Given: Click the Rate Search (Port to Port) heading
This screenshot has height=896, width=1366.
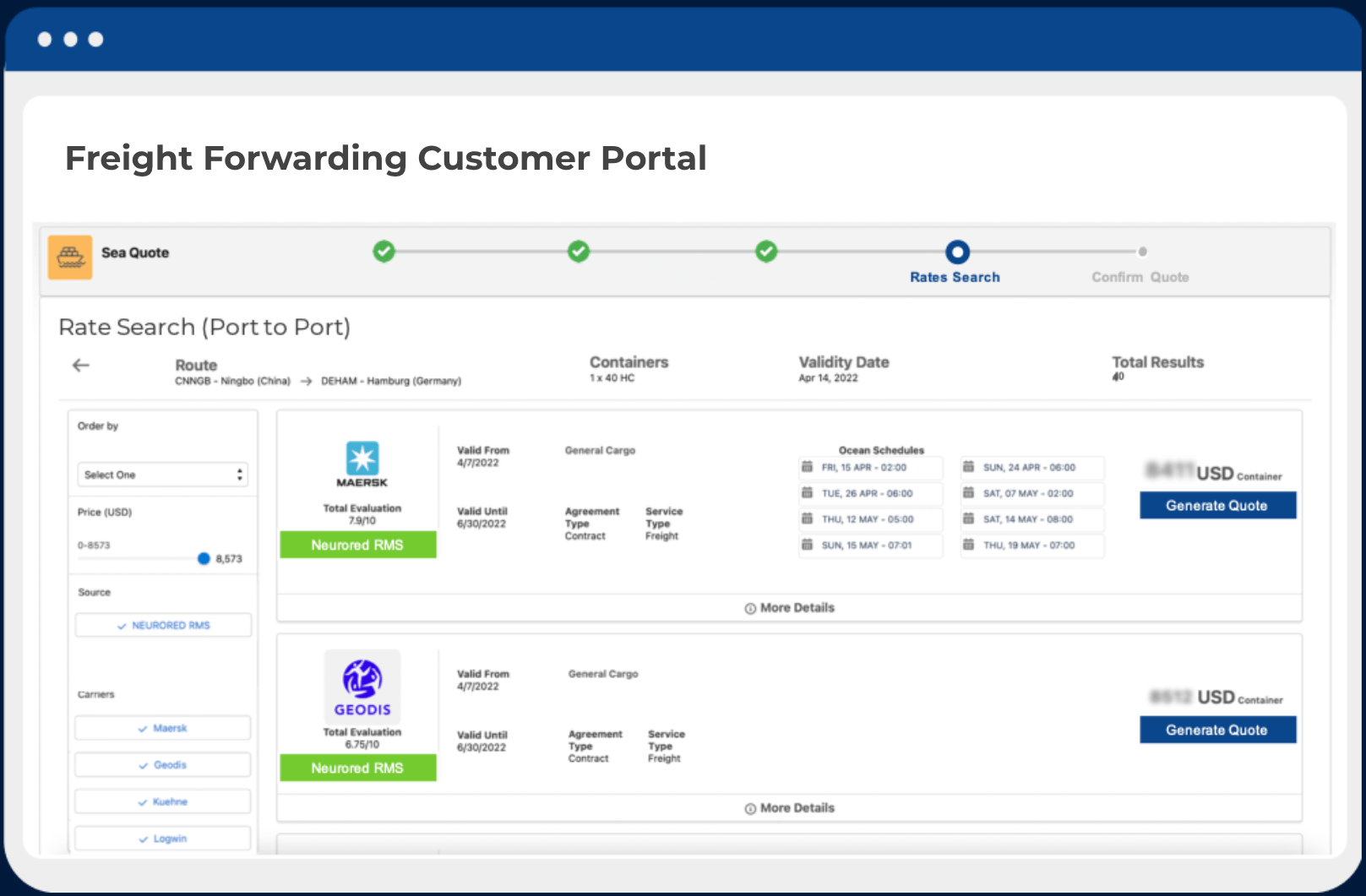Looking at the screenshot, I should pos(204,327).
